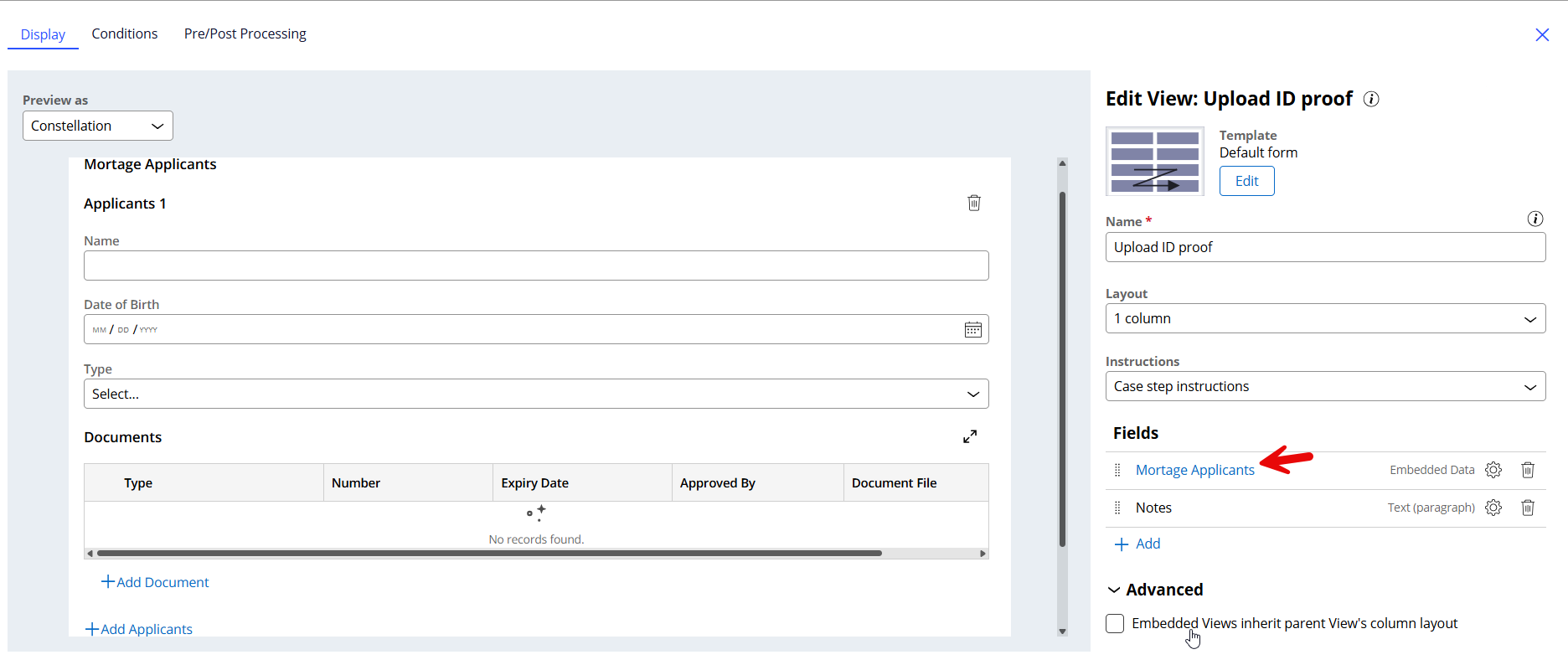Viewport: 1568px width, 665px height.
Task: Delete the Mortage Applicants field
Action: (x=1528, y=470)
